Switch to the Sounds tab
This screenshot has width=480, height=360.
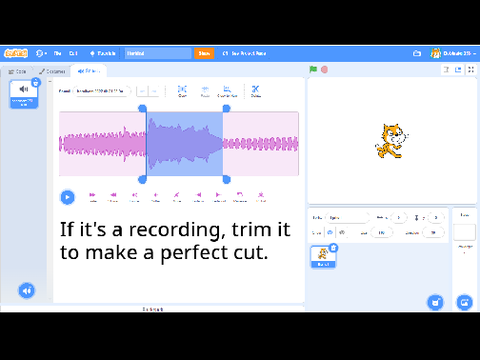(89, 71)
